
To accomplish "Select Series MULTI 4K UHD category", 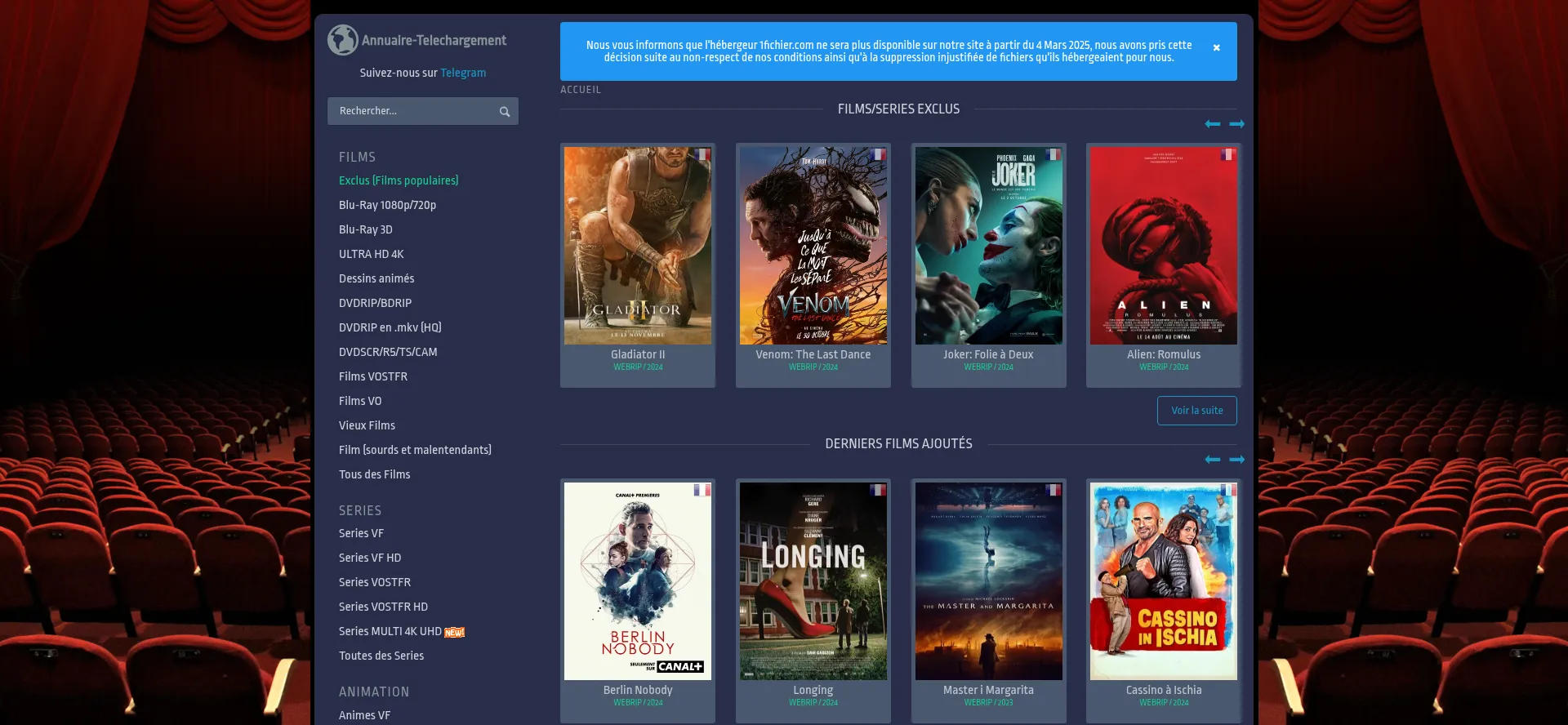I will point(390,631).
